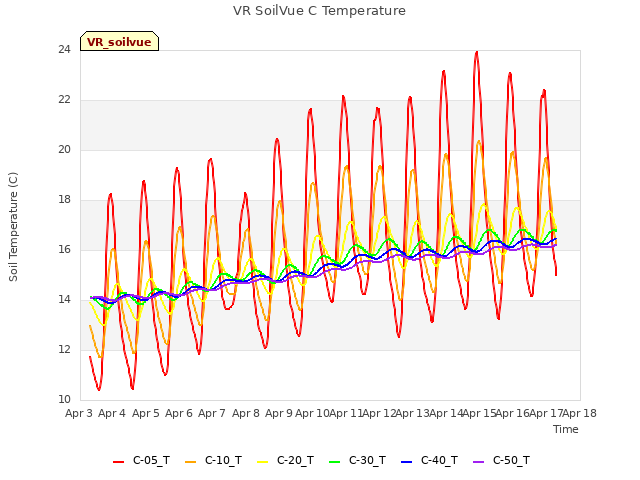Select the C-10_T legend label
The image size is (640, 480).
click(223, 460)
